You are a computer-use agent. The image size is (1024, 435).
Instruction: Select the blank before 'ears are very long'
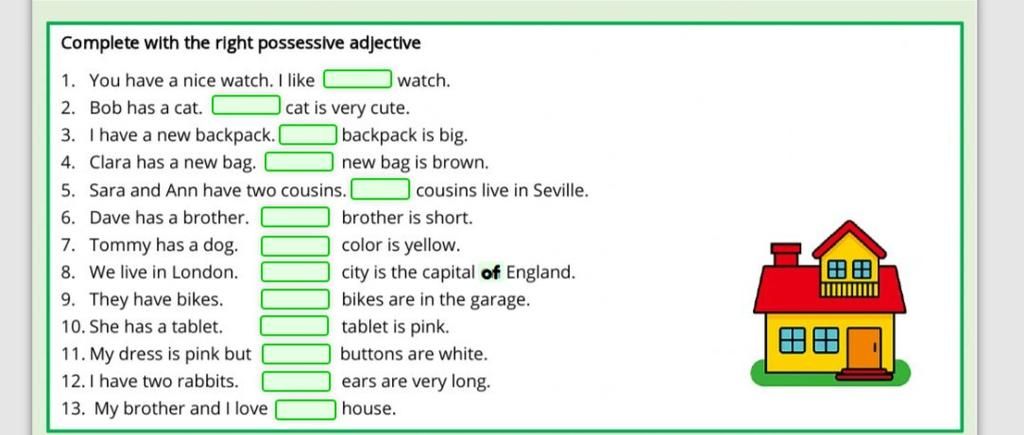[296, 381]
